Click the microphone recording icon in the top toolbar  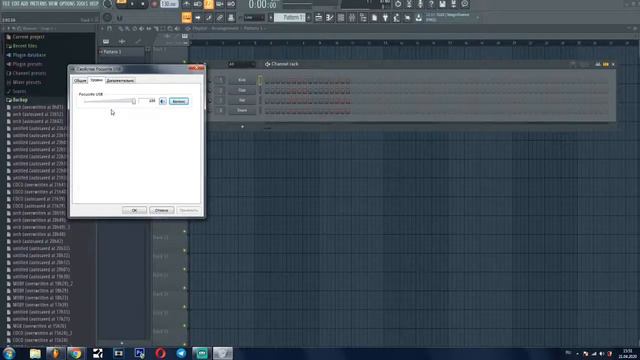(420, 4)
